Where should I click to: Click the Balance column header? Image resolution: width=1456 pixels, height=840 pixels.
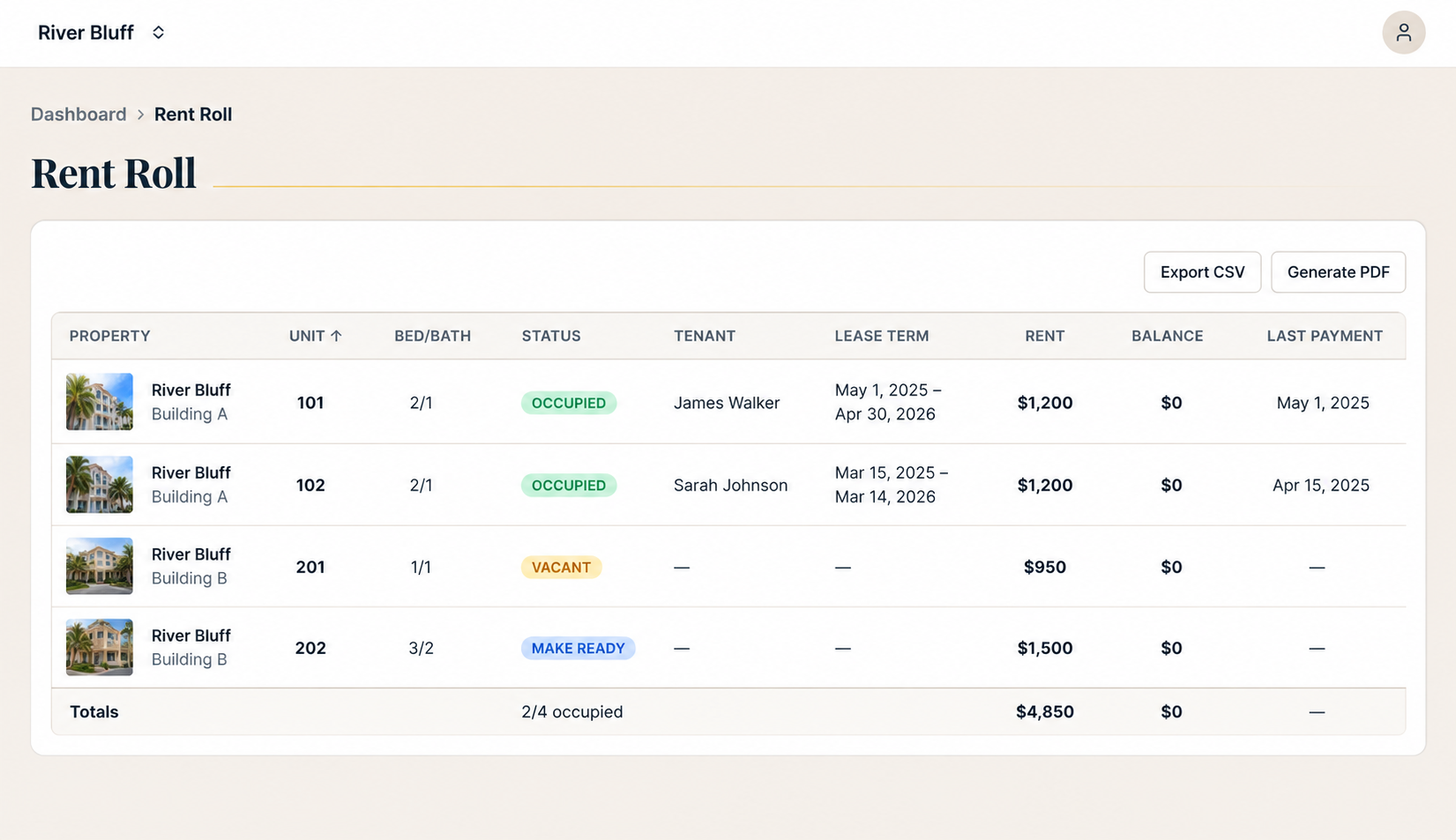click(1168, 336)
